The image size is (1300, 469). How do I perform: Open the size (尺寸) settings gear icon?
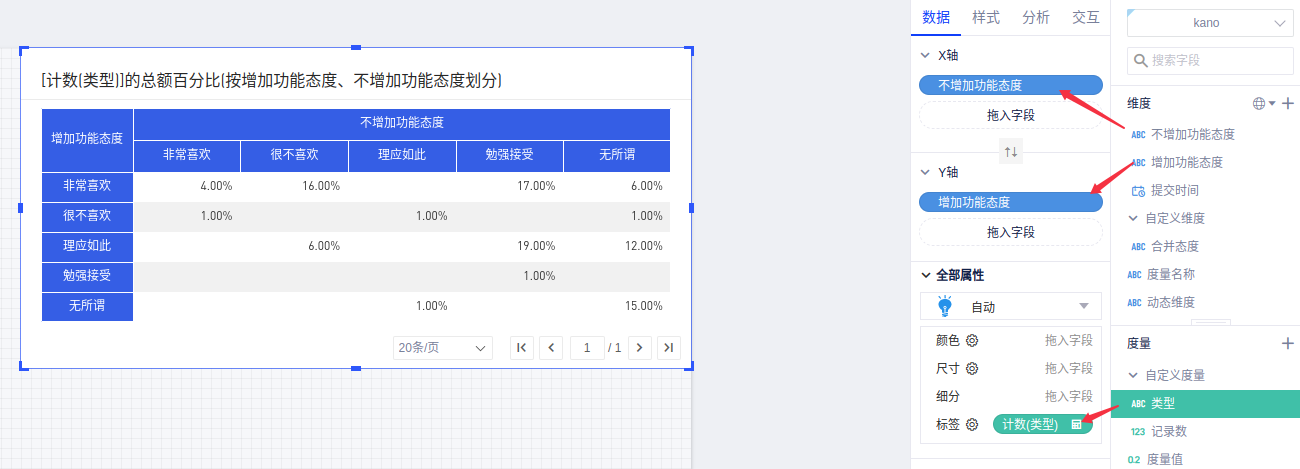tap(972, 368)
